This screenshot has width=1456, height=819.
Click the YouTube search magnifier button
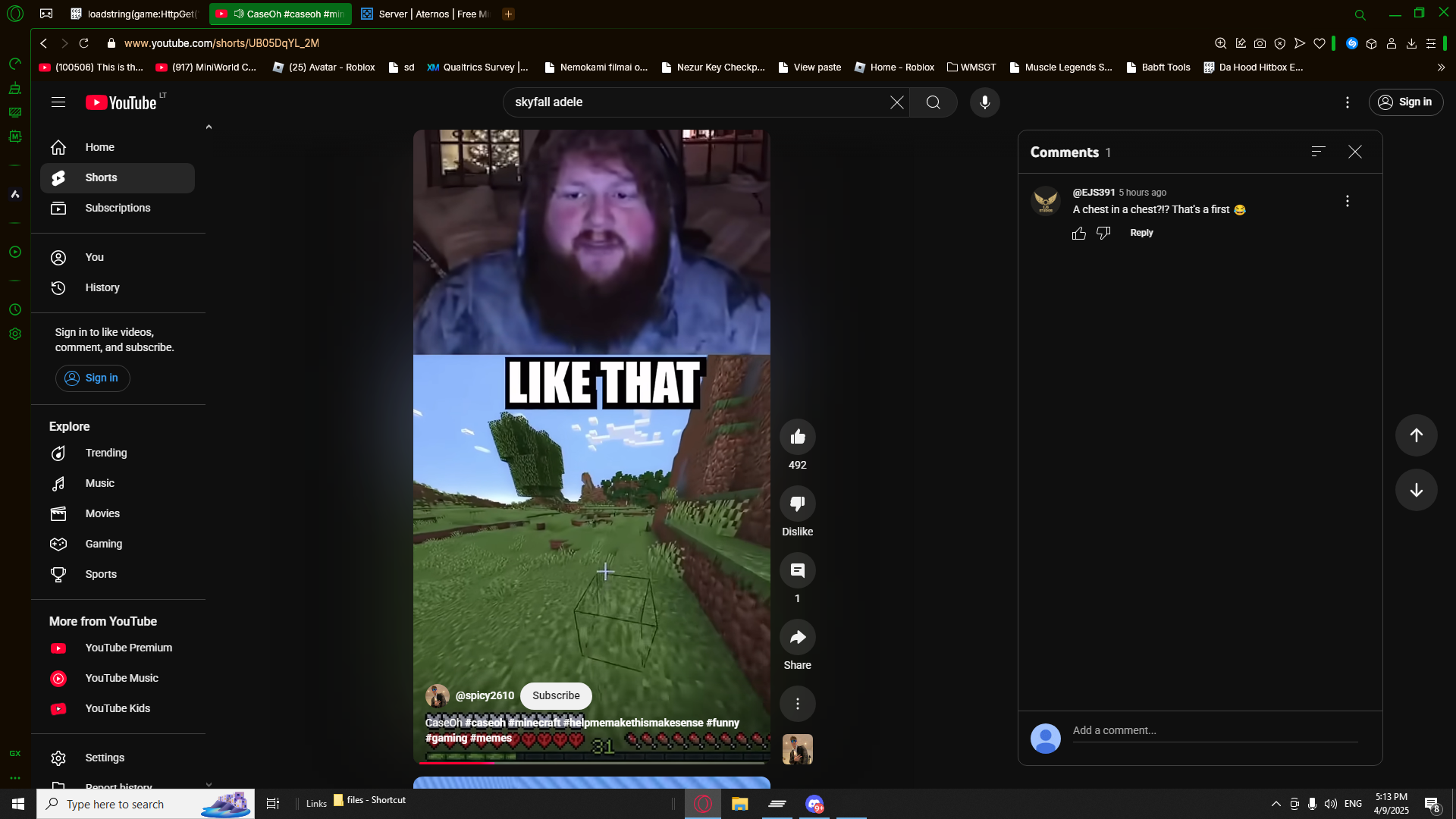tap(933, 102)
